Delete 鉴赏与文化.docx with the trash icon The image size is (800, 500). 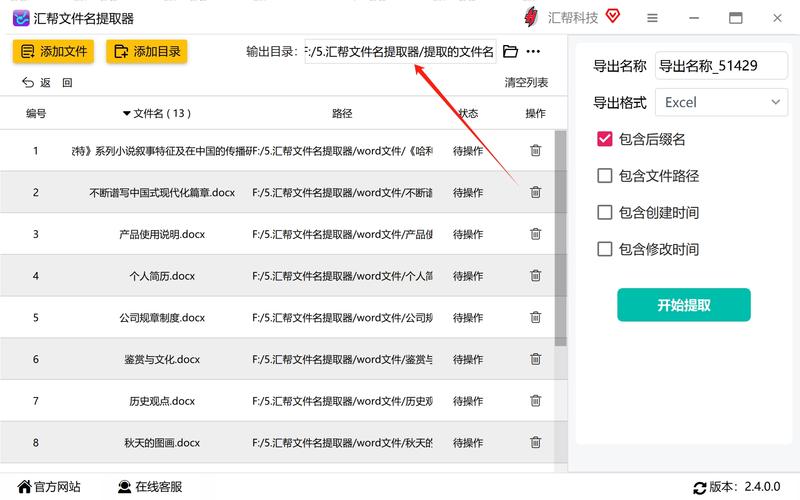tap(535, 359)
